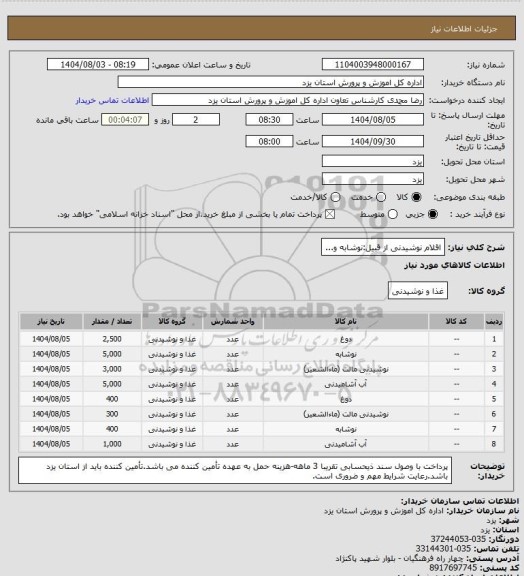This screenshot has height=576, width=524.
Task: Click the تاریخ نیاز column header
Action: click(51, 322)
